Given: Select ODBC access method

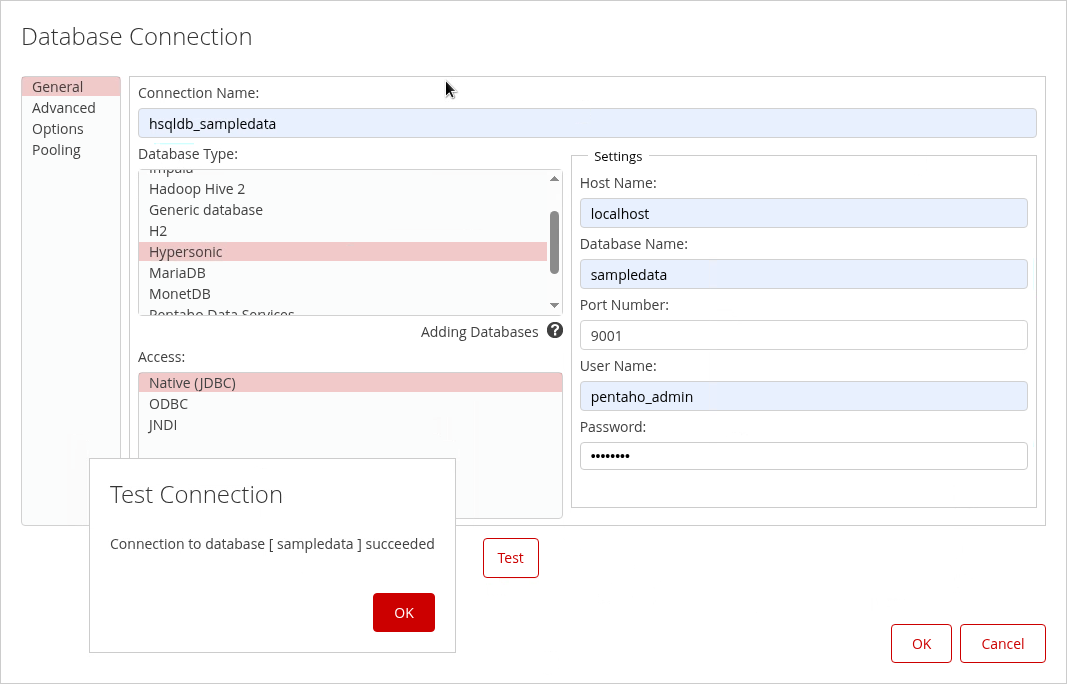Looking at the screenshot, I should pos(168,404).
